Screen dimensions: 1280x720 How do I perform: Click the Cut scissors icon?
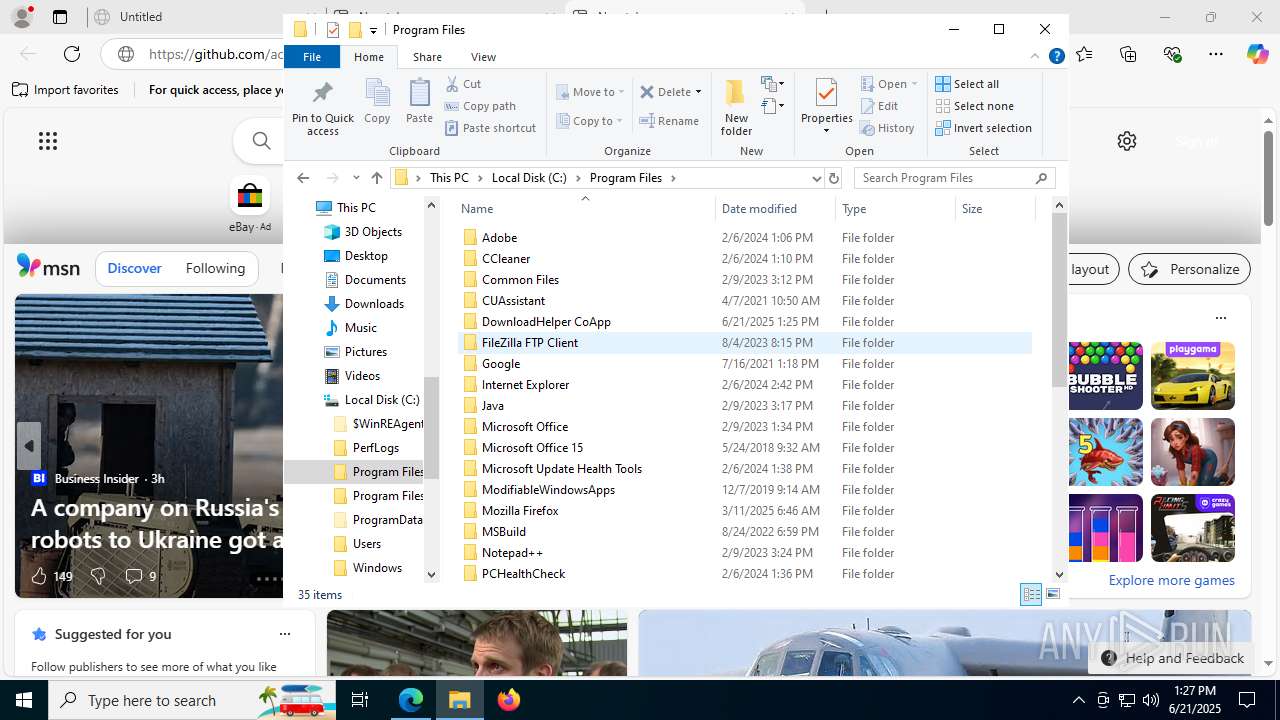point(452,84)
